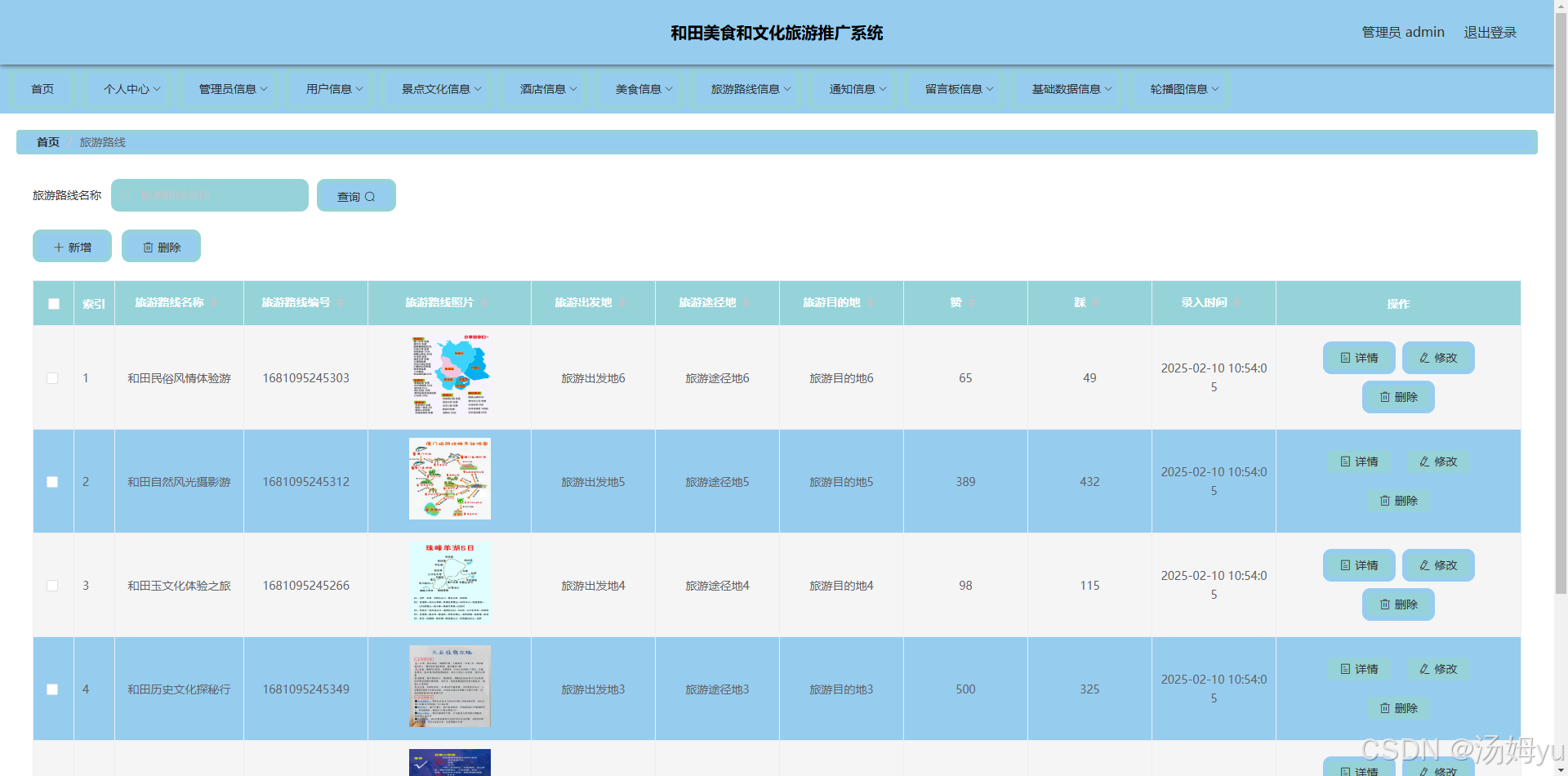Viewport: 1568px width, 776px height.
Task: Click the 珠峰羊湖 photo in row 3
Action: [450, 582]
